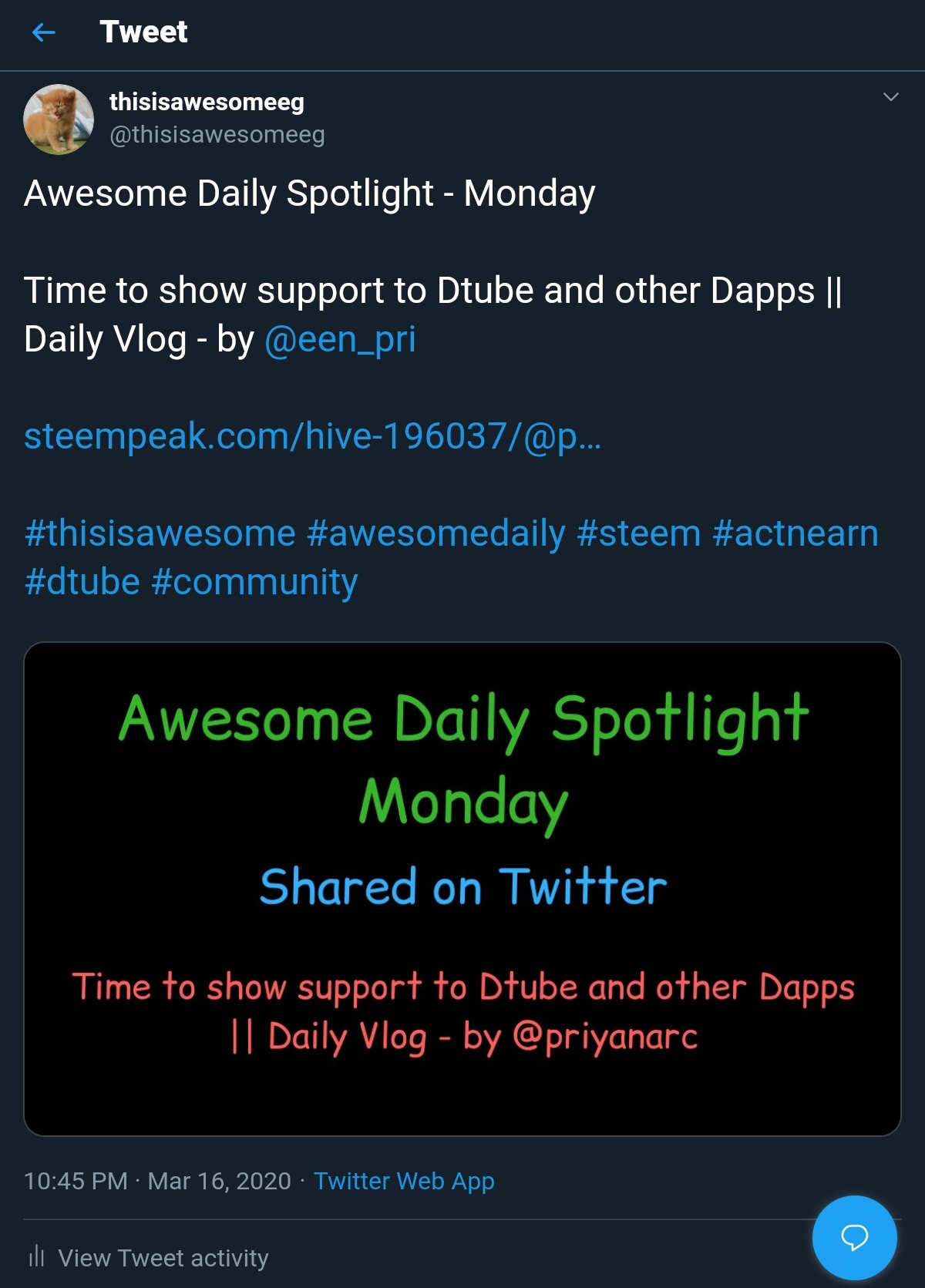Tap the #steem hashtag
The width and height of the screenshot is (925, 1288).
pos(639,533)
